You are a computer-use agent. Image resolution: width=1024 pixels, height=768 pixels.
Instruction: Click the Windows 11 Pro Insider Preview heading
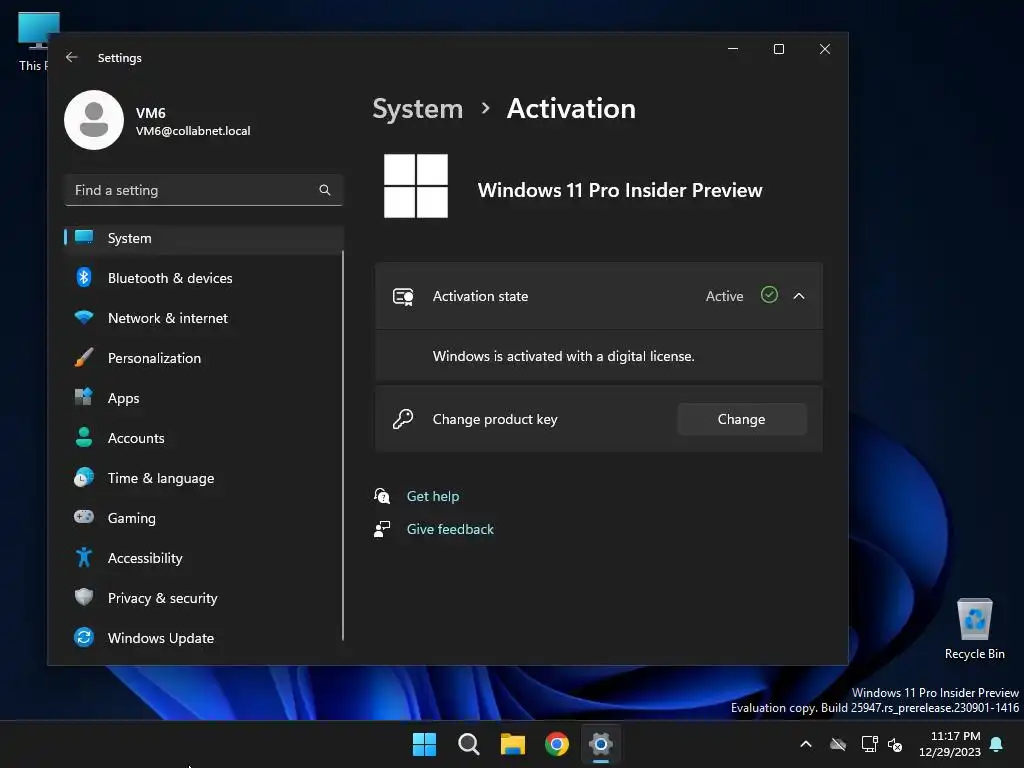coord(620,190)
